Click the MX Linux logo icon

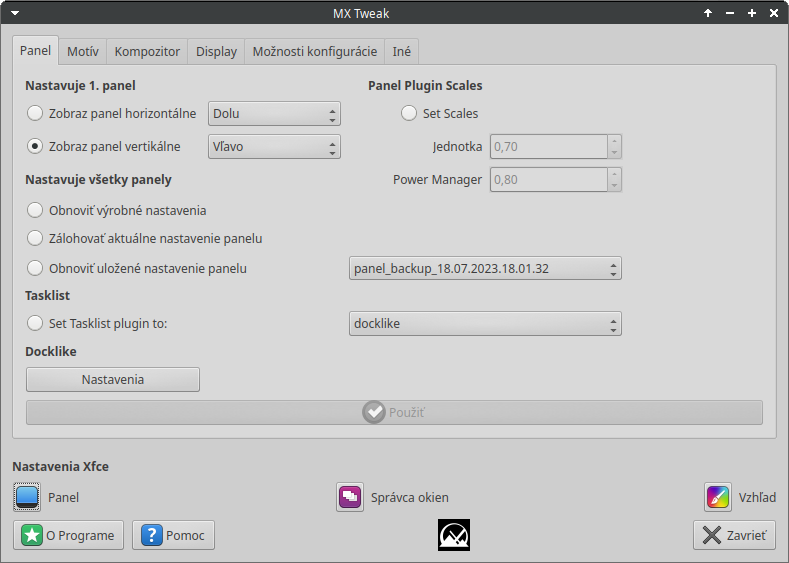454,535
